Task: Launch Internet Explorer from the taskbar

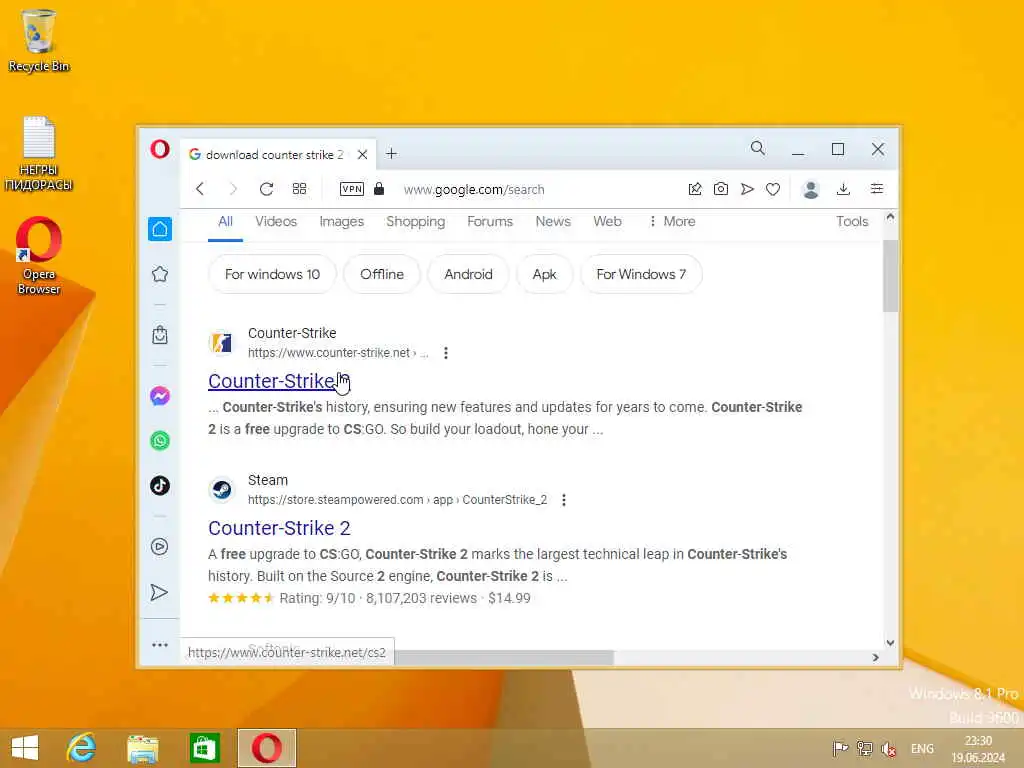Action: pyautogui.click(x=82, y=748)
